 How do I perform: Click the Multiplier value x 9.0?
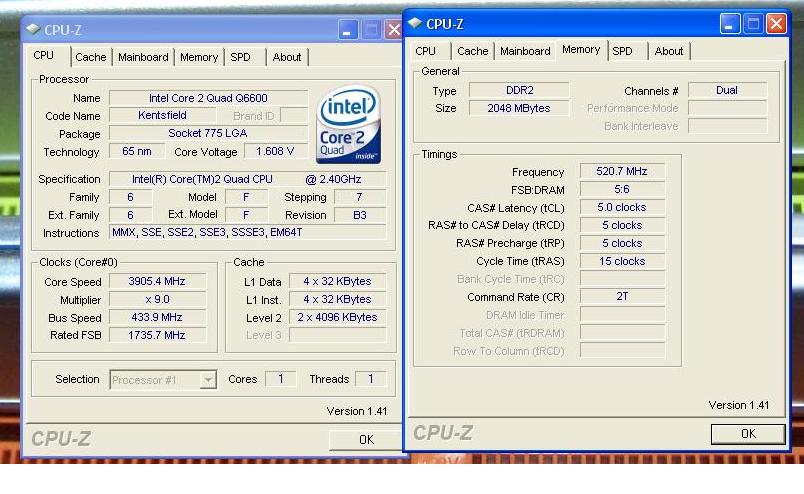(157, 299)
